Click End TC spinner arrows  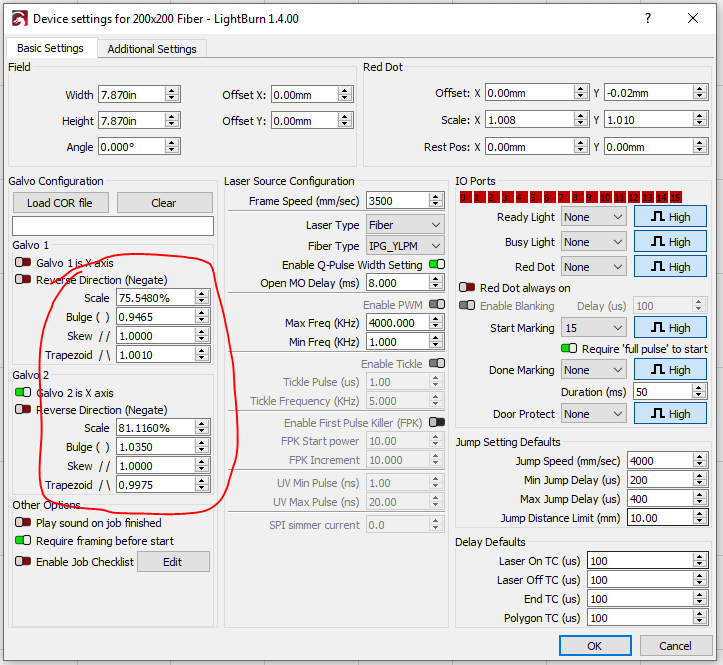[x=699, y=599]
